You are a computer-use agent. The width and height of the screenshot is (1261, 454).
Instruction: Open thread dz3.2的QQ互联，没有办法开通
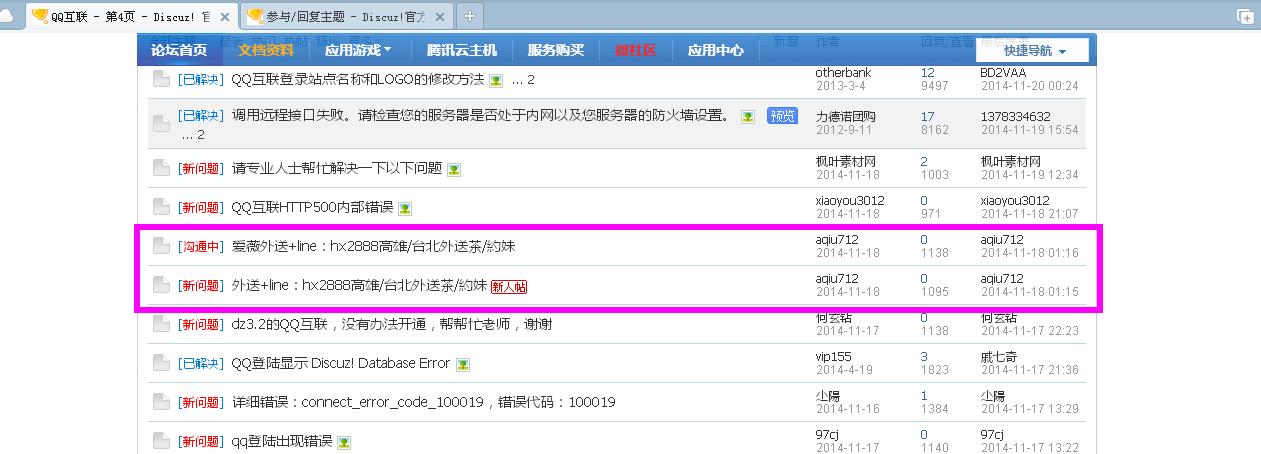[x=392, y=324]
